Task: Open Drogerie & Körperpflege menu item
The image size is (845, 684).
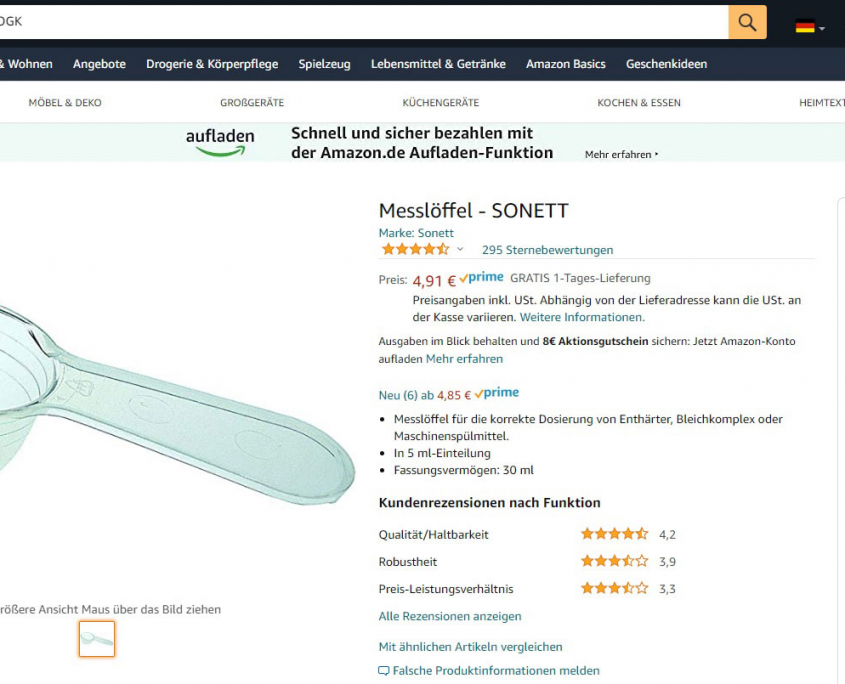Action: tap(212, 64)
